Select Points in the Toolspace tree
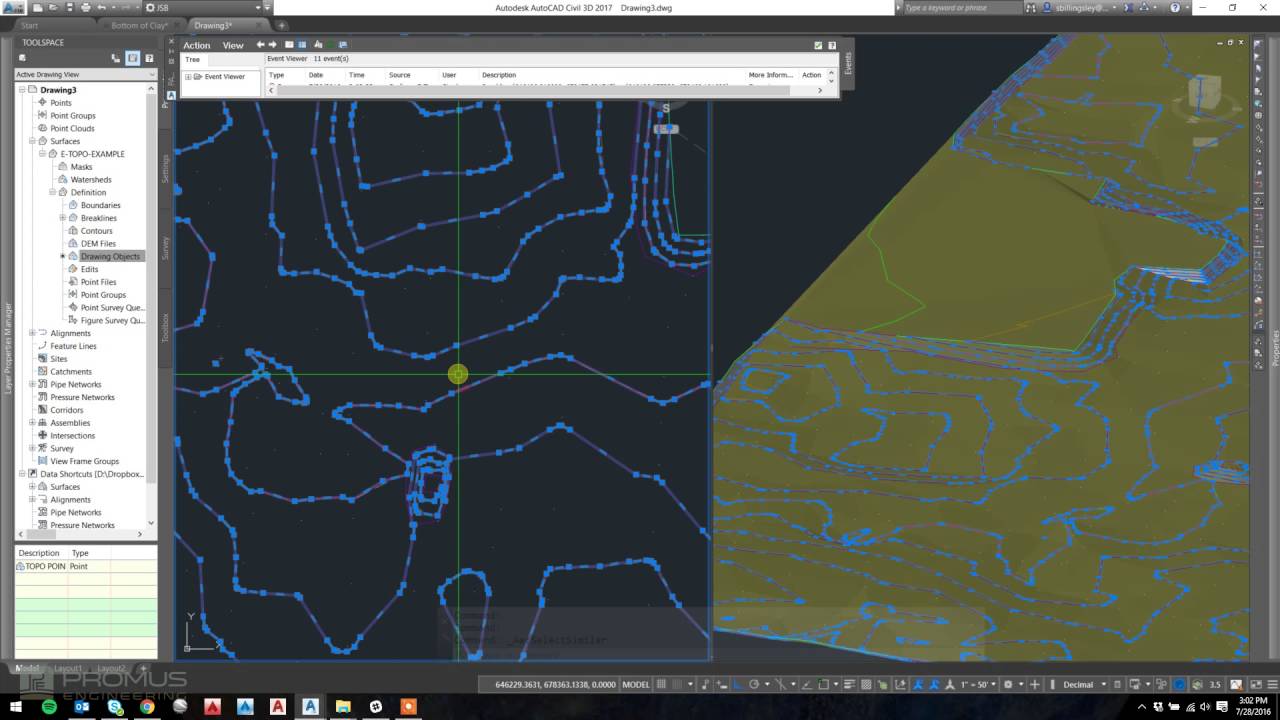 click(61, 103)
